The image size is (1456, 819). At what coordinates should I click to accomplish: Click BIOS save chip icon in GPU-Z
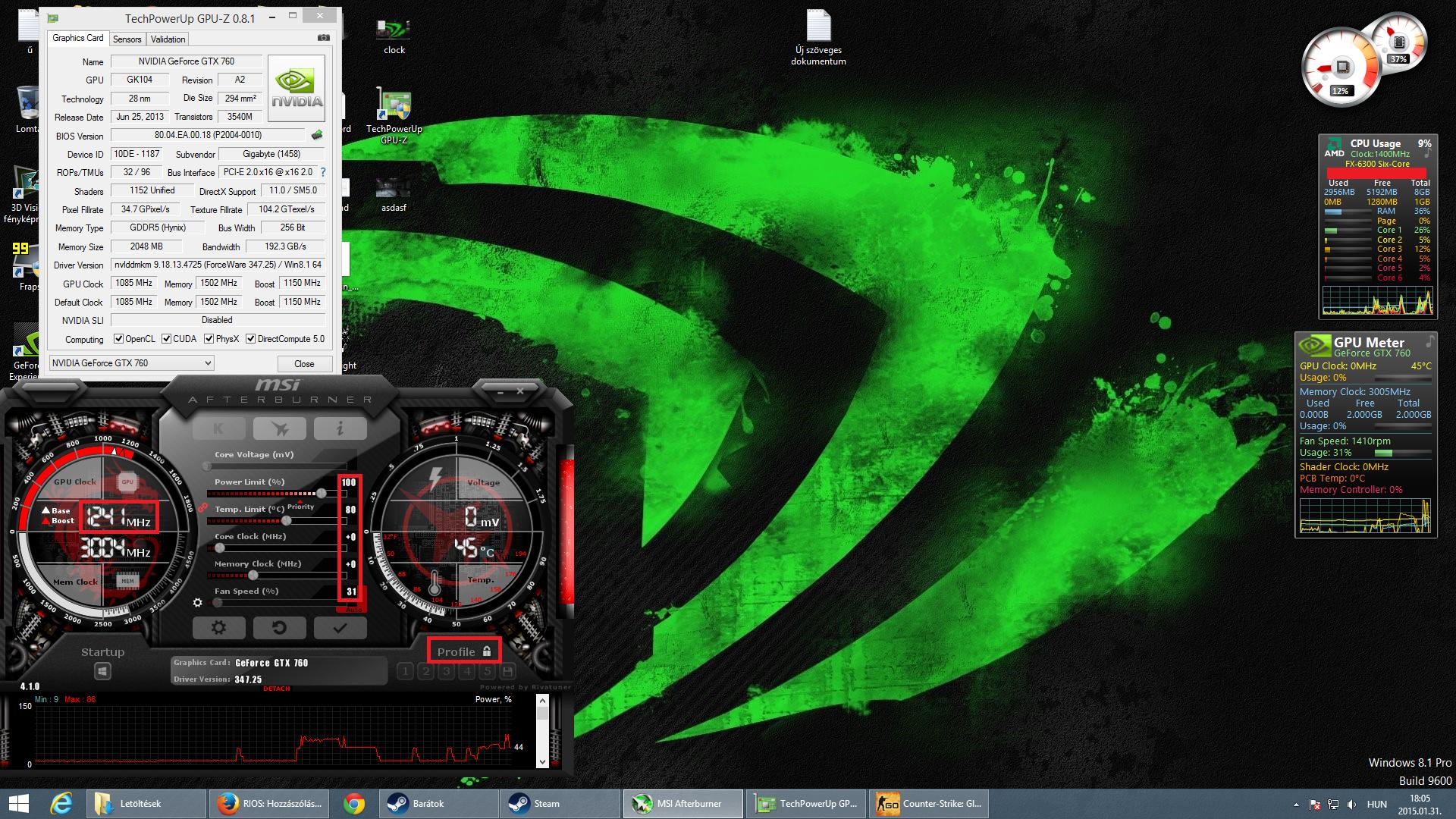(317, 135)
